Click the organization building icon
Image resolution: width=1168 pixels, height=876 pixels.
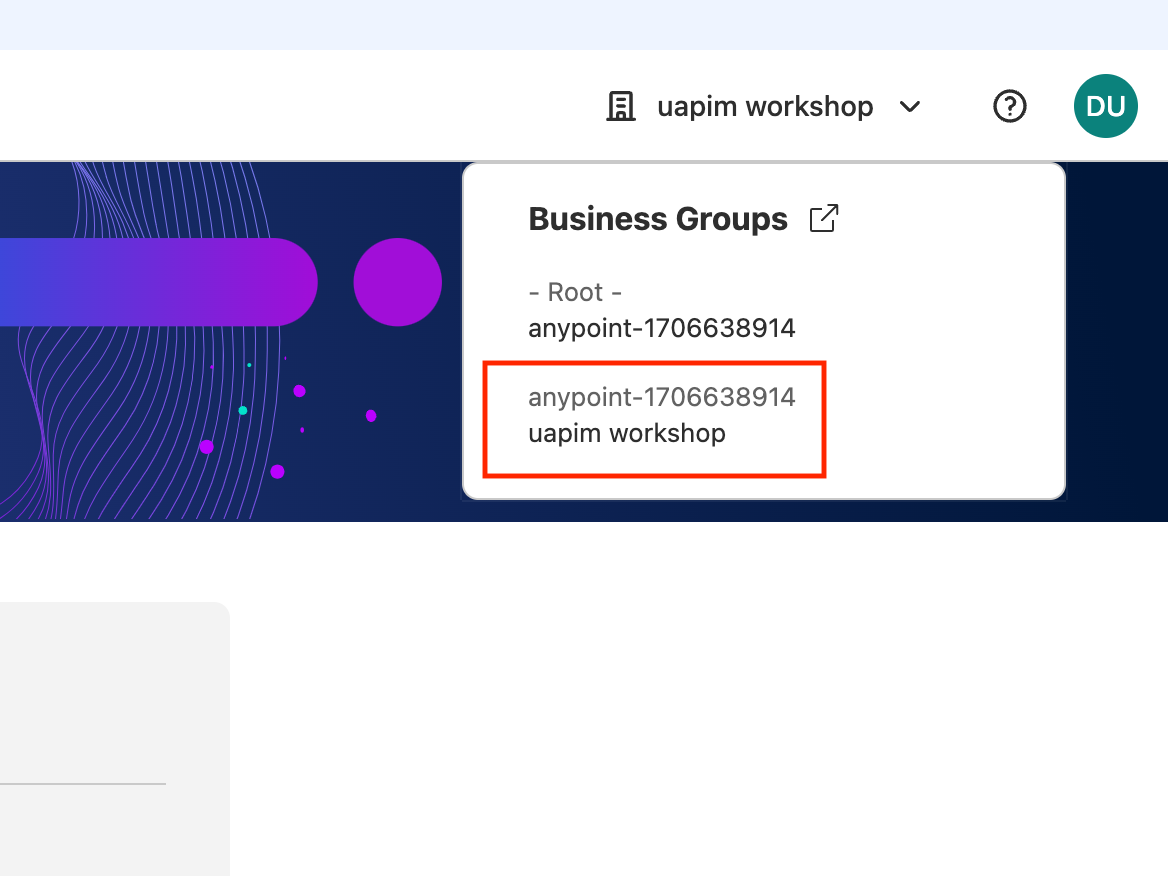(620, 107)
